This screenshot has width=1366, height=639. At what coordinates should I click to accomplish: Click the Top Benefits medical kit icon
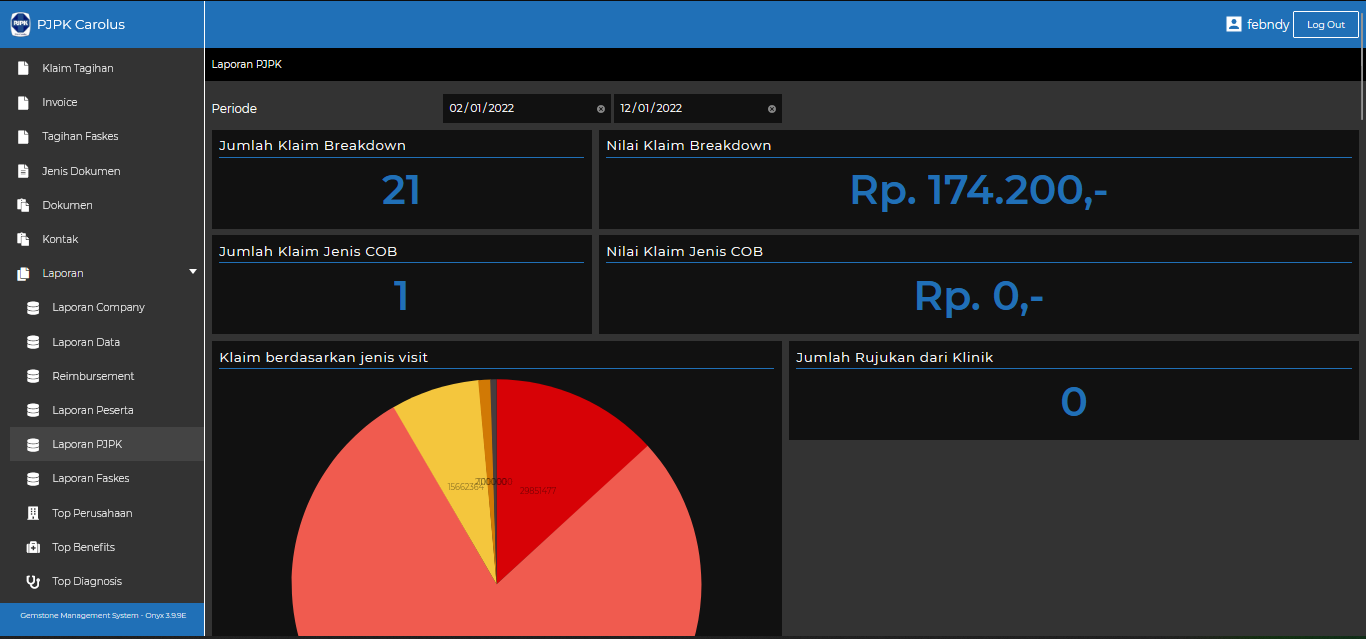point(33,547)
